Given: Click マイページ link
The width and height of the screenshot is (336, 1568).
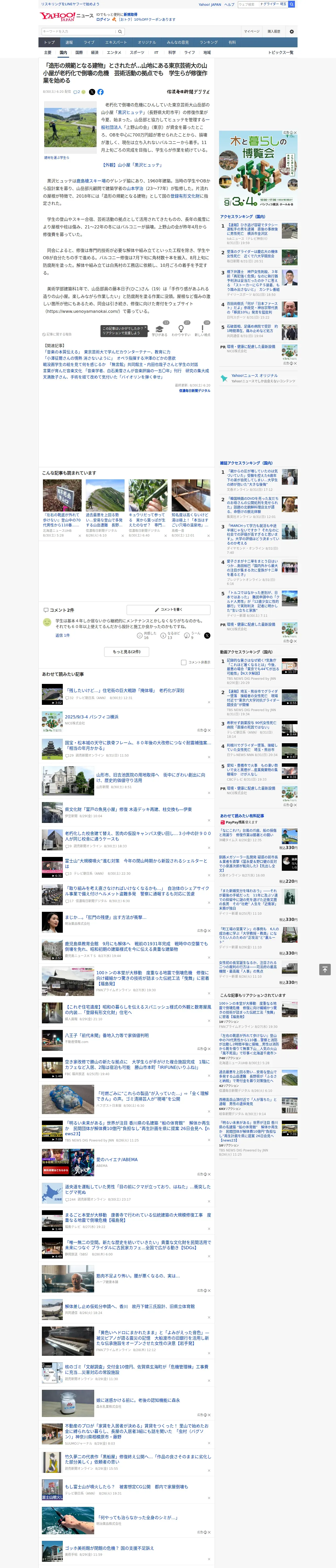Looking at the screenshot, I should pos(252,32).
